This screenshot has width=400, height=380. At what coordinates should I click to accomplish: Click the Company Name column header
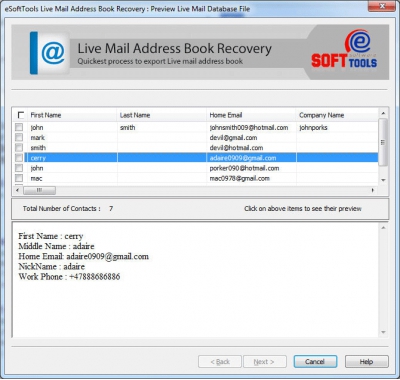point(337,115)
